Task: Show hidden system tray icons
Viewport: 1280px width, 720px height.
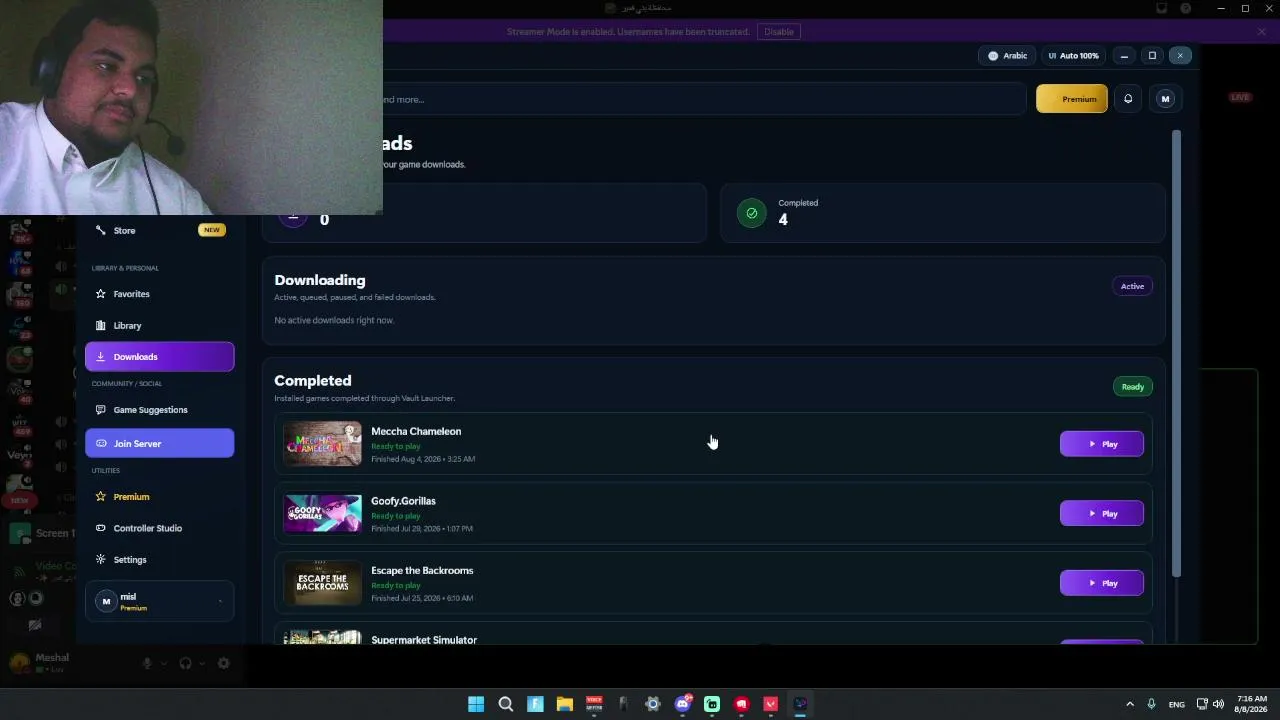Action: (1130, 704)
